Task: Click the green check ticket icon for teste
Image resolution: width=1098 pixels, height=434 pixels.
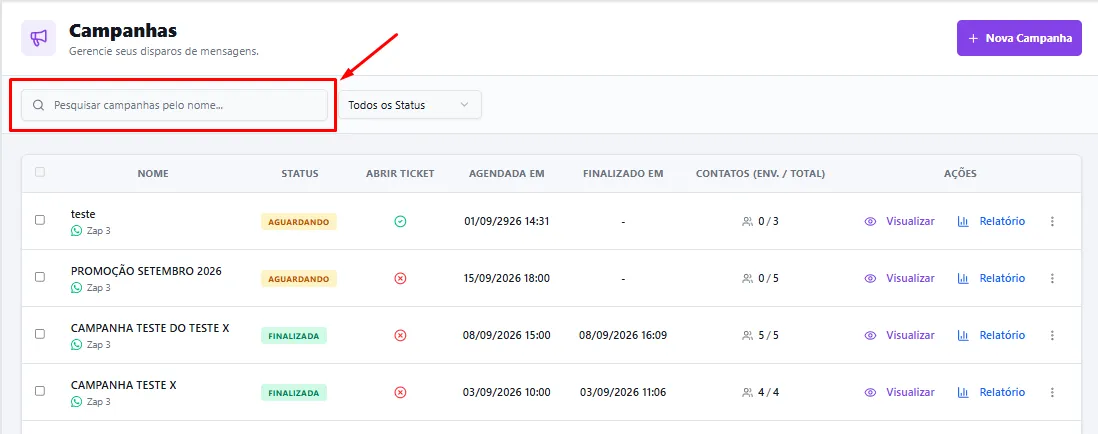Action: [400, 221]
